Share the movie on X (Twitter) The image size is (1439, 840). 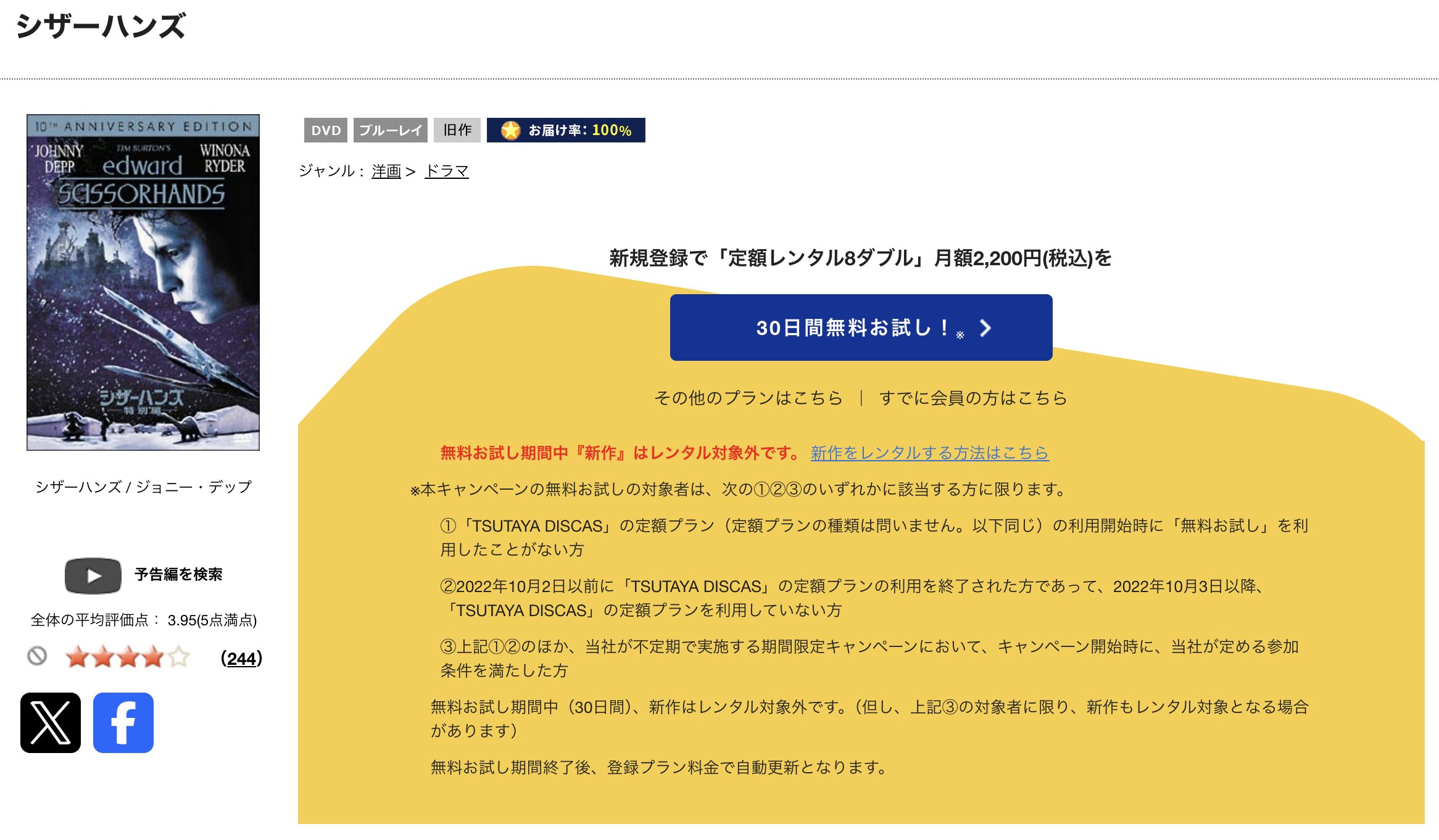click(51, 723)
